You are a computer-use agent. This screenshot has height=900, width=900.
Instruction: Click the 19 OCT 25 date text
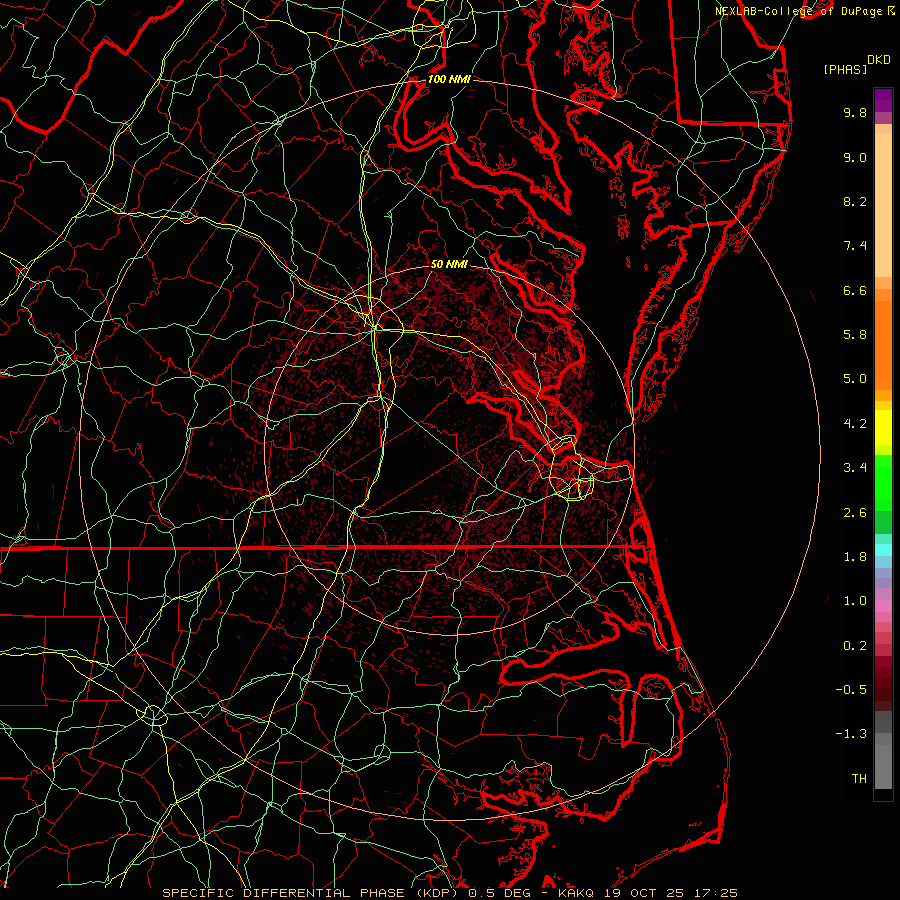[x=644, y=893]
